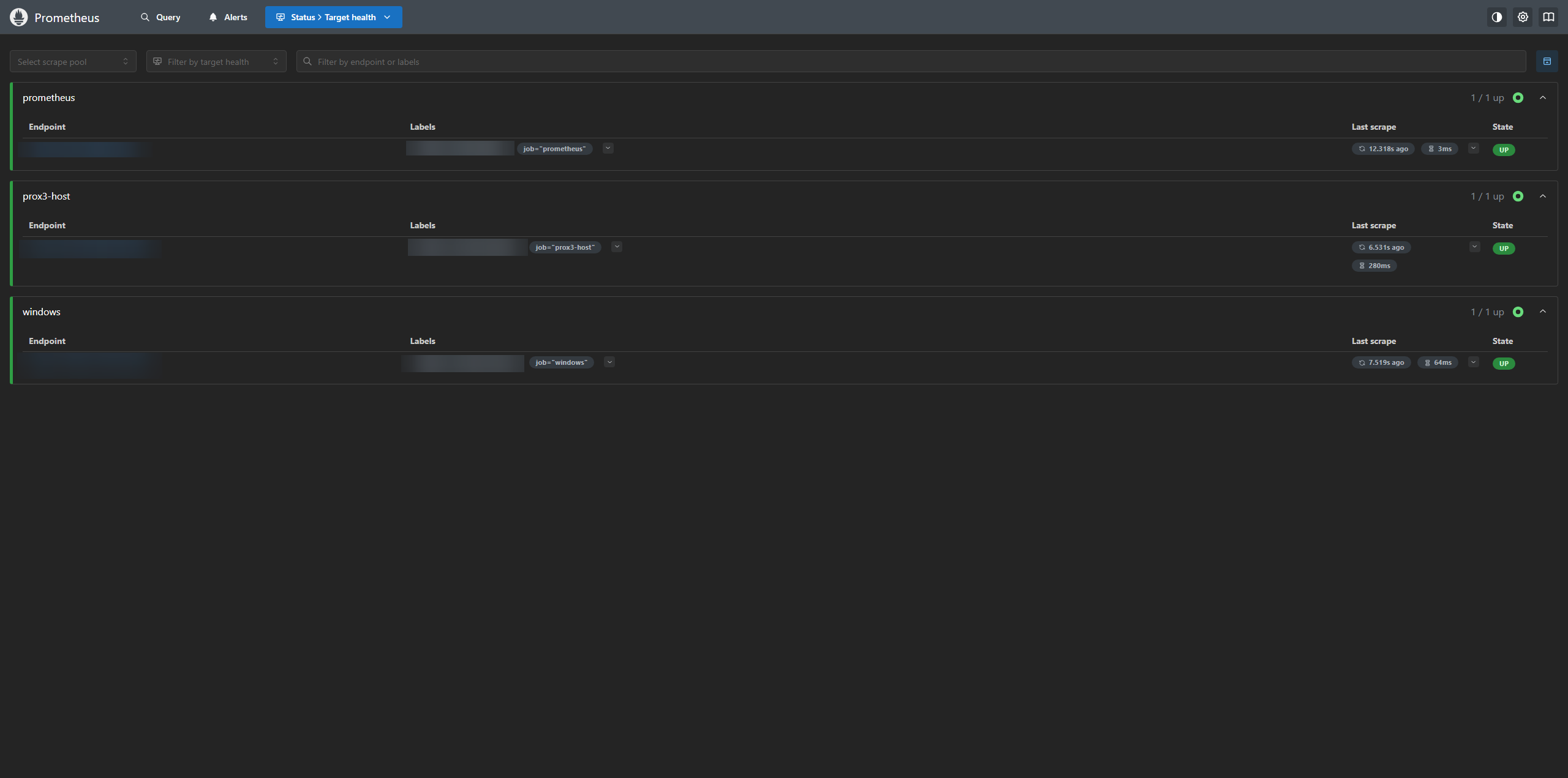Collapse the prox3-host scrape pool section
Screen dimensions: 1568x778
click(x=1543, y=196)
